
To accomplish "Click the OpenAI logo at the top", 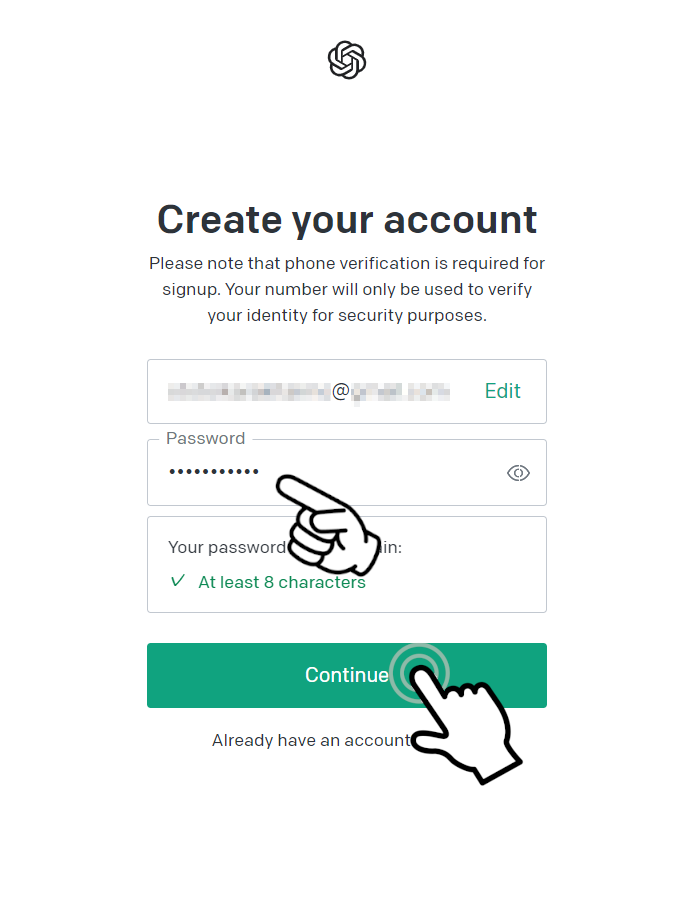I will point(347,60).
